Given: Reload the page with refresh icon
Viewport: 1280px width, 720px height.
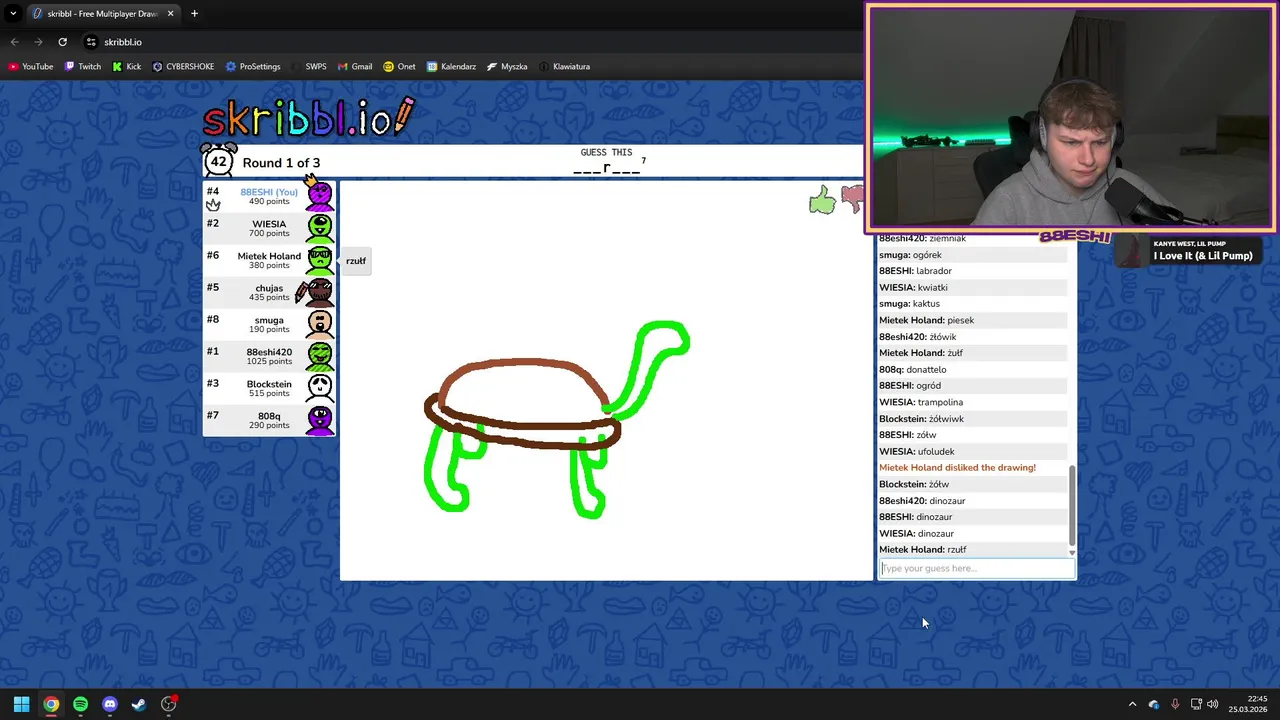Looking at the screenshot, I should [x=62, y=42].
